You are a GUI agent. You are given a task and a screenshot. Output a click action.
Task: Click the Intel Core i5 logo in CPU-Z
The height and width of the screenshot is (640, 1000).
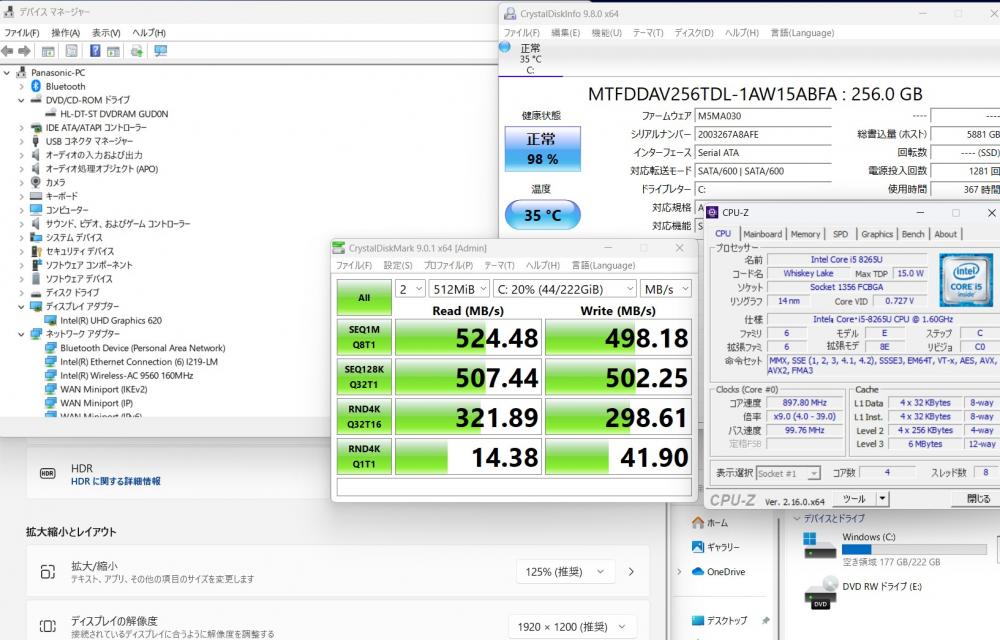pos(966,280)
